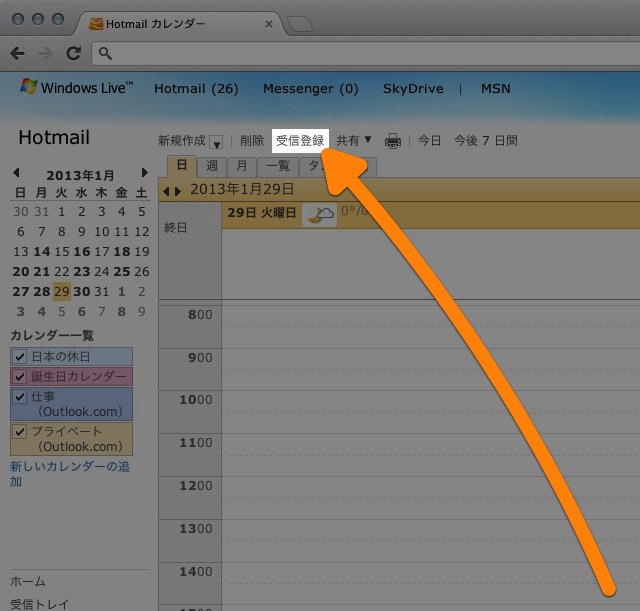Go to previous day beside 2013年1月29日
The height and width of the screenshot is (611, 640).
166,191
